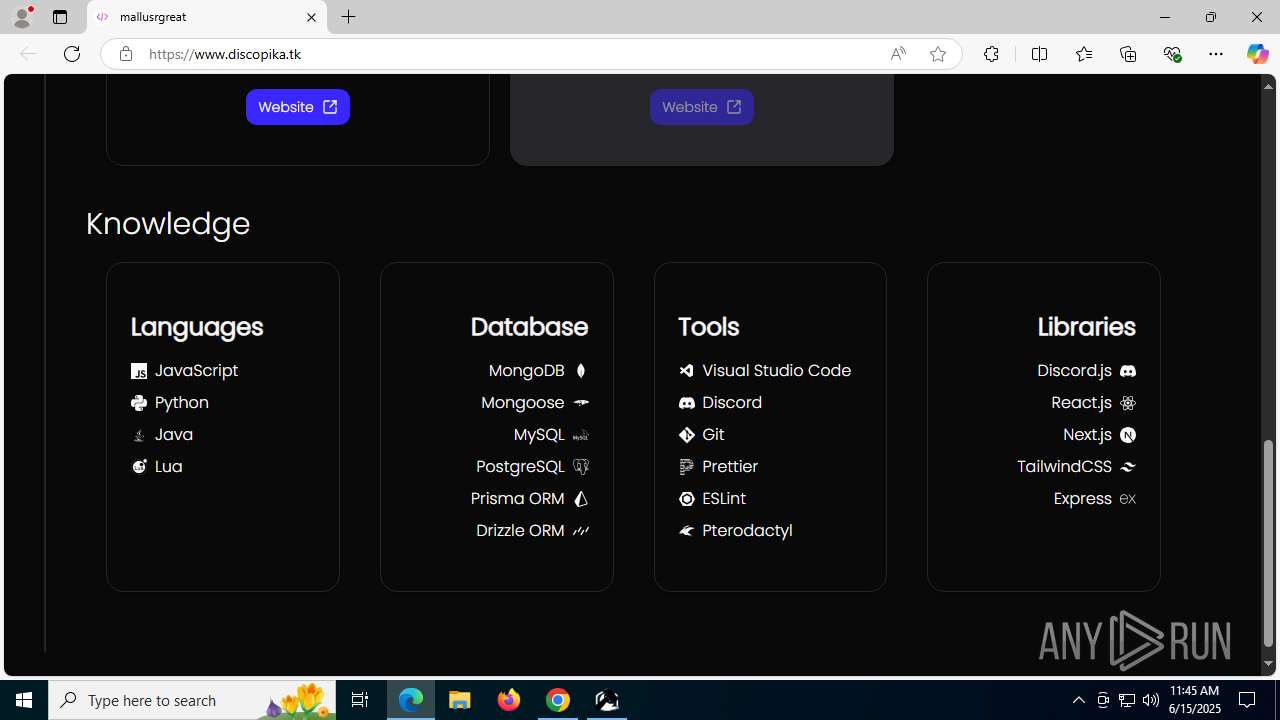This screenshot has width=1280, height=720.
Task: Click the scrollbar down arrow
Action: tap(1269, 664)
